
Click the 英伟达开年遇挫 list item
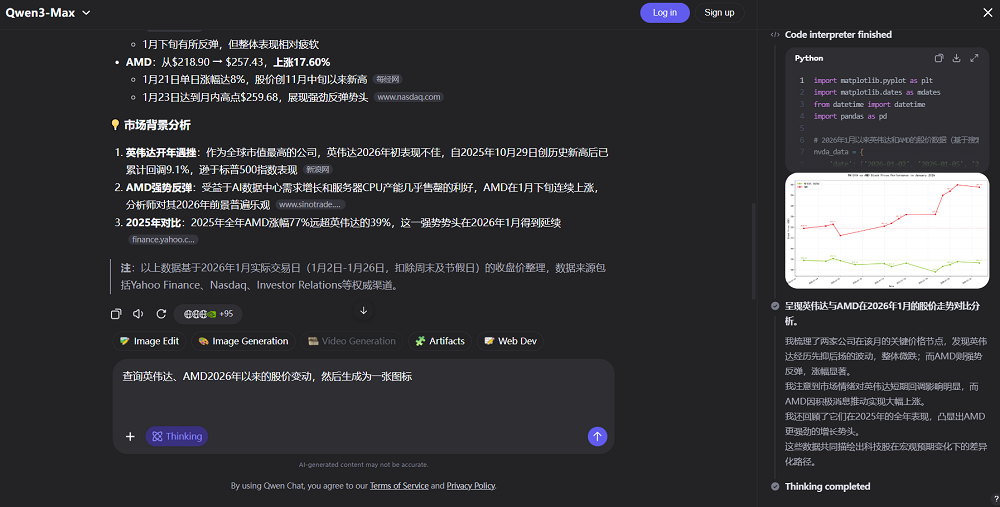(x=367, y=161)
